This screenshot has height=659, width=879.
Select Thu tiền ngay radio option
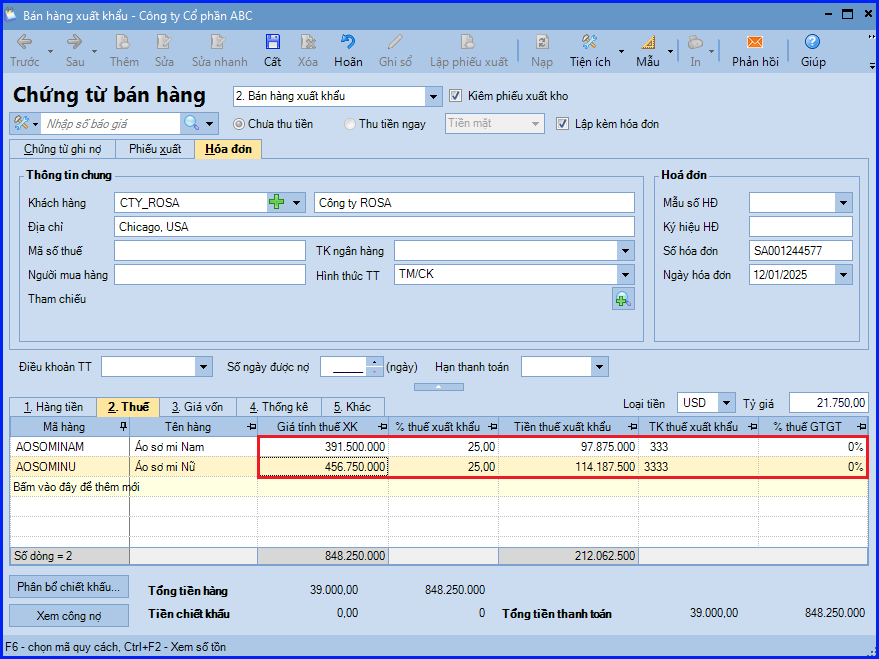[x=350, y=124]
